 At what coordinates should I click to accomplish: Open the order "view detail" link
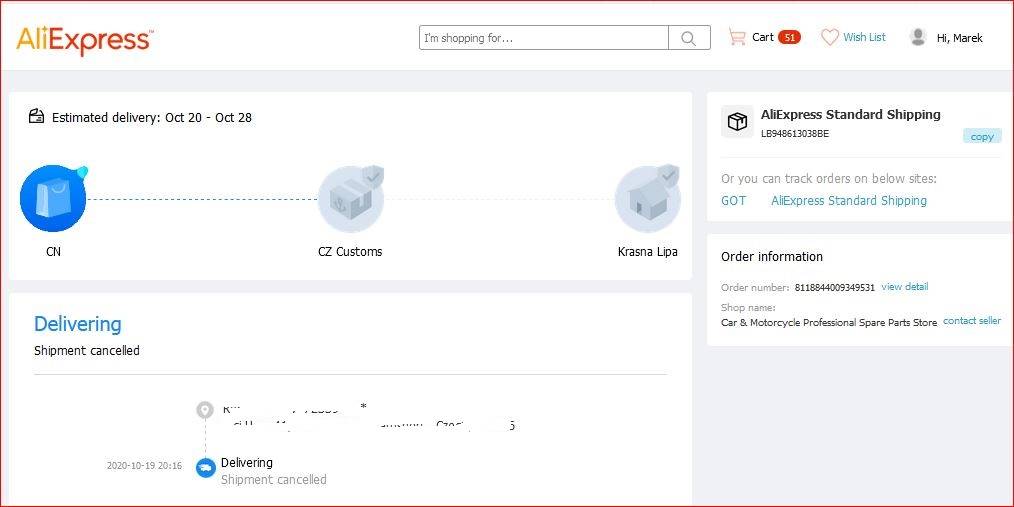pyautogui.click(x=905, y=286)
